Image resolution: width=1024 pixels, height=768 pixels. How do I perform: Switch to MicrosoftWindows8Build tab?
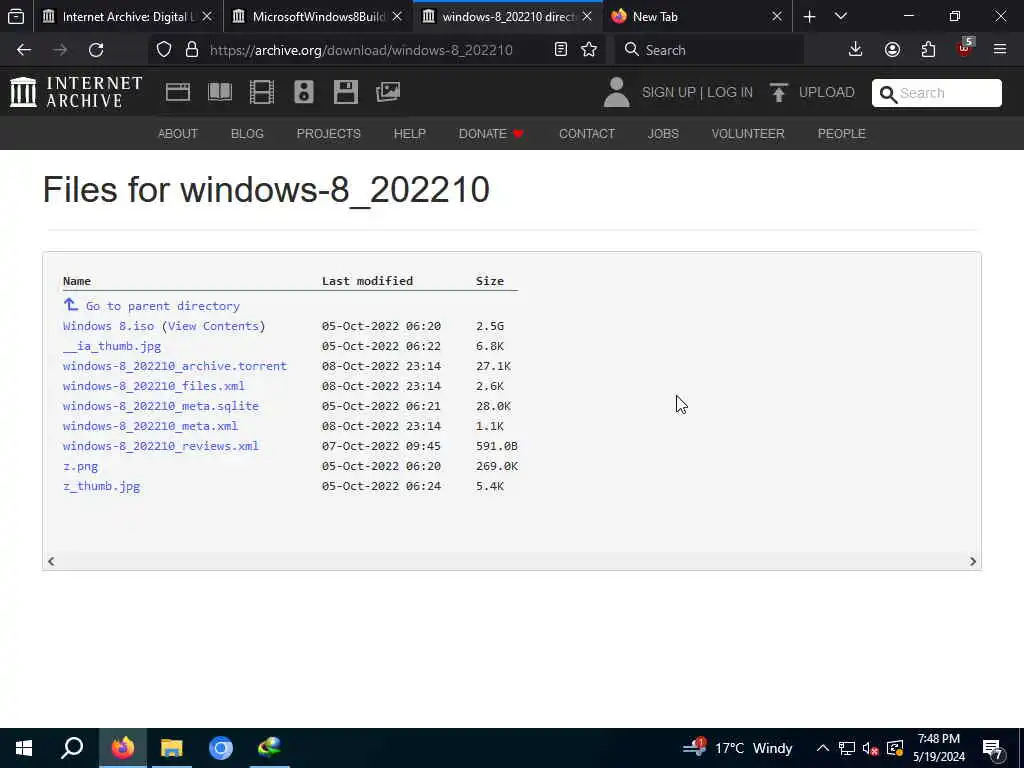click(x=318, y=17)
